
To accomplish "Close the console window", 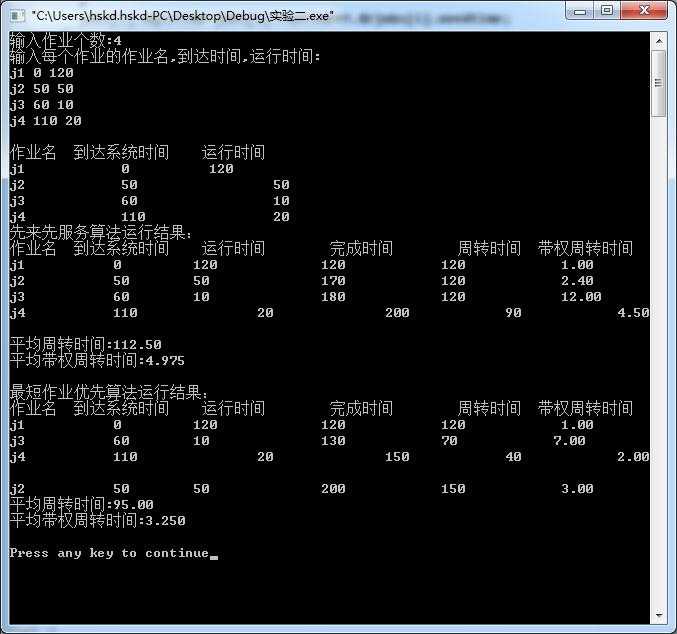I will [644, 11].
